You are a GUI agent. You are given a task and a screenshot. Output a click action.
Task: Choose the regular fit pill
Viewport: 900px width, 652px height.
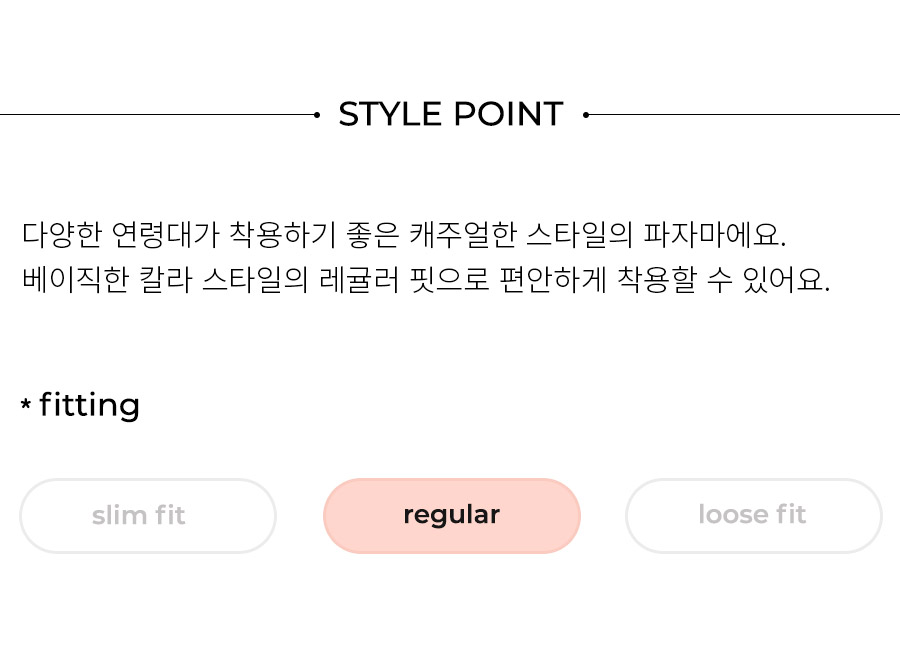tap(452, 515)
